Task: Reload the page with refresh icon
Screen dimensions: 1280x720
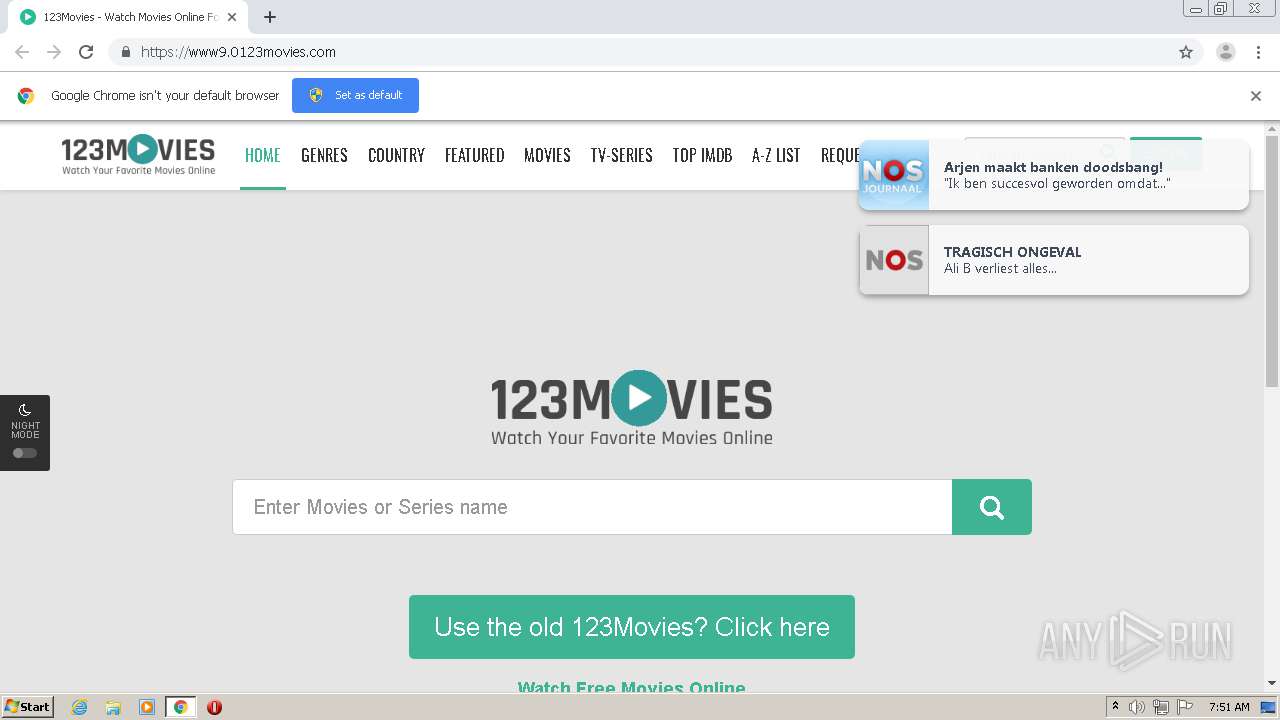Action: [86, 52]
